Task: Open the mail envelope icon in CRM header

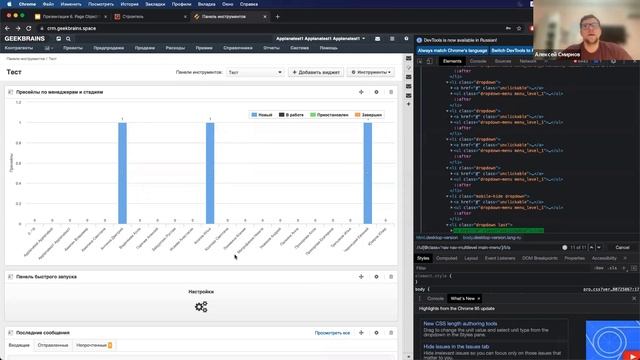Action: pos(378,39)
